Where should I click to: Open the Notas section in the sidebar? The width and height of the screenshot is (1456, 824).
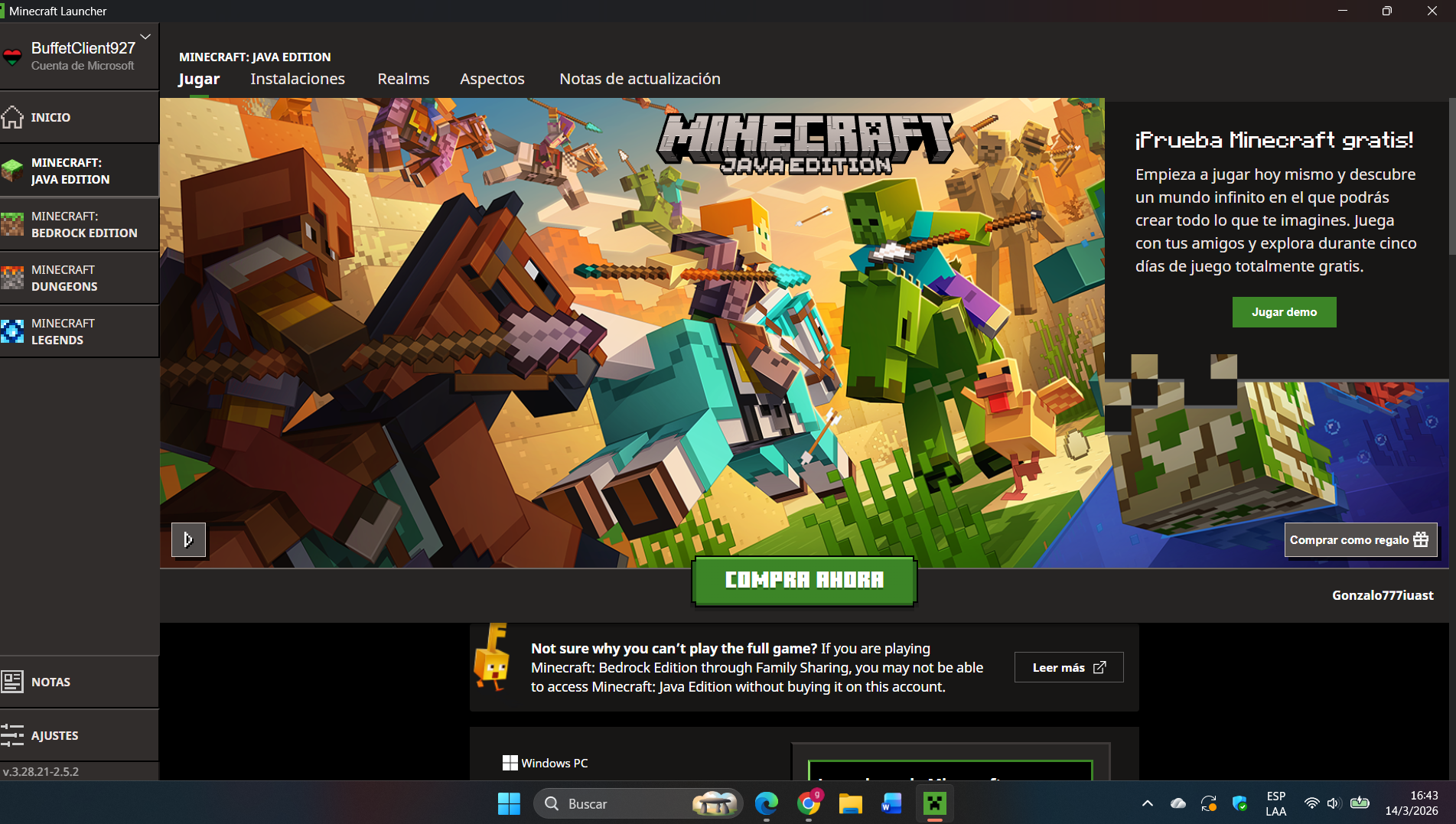pyautogui.click(x=80, y=682)
